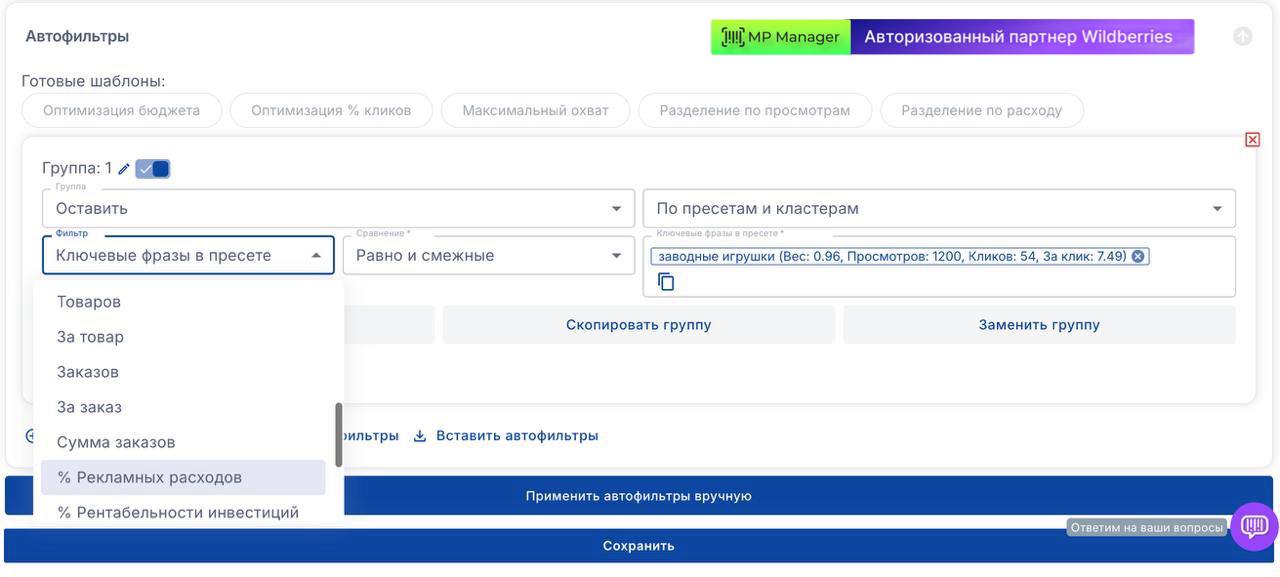
Task: Toggle the Группа 1 enable switch
Action: (153, 169)
